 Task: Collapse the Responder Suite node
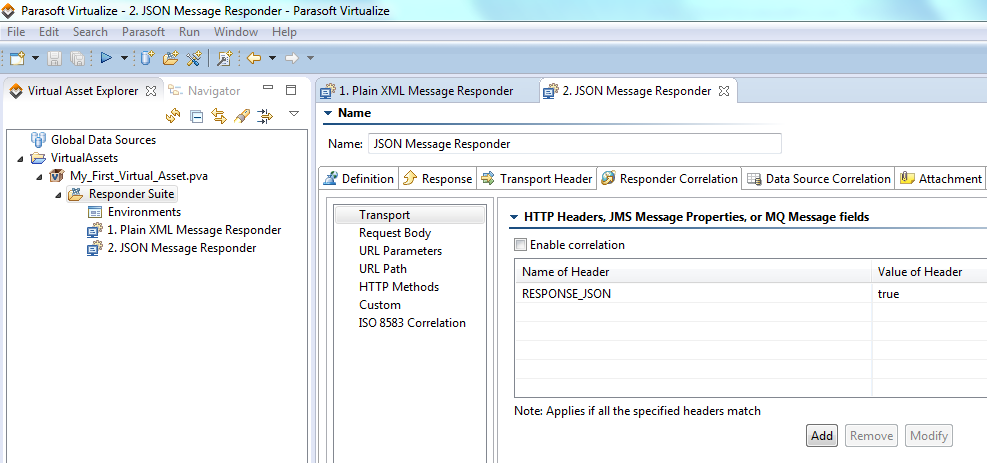[x=60, y=194]
